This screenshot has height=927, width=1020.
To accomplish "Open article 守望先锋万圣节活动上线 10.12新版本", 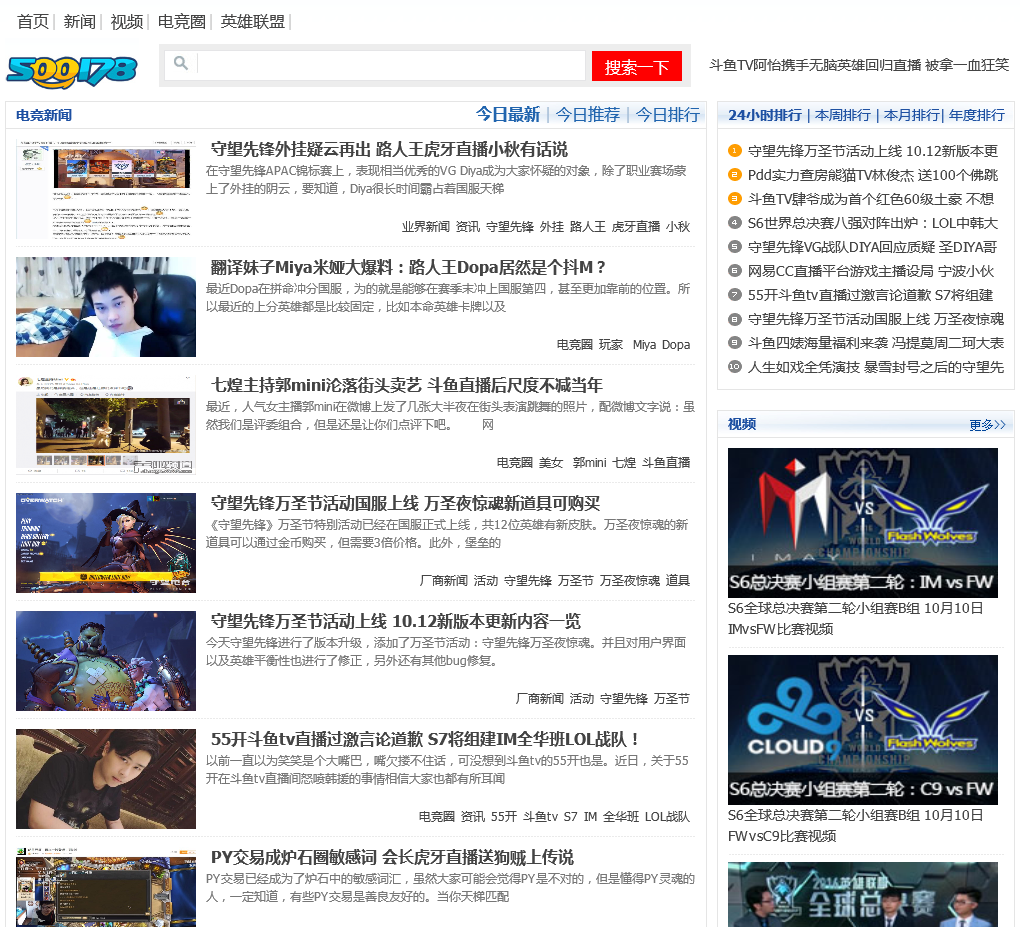I will point(396,621).
